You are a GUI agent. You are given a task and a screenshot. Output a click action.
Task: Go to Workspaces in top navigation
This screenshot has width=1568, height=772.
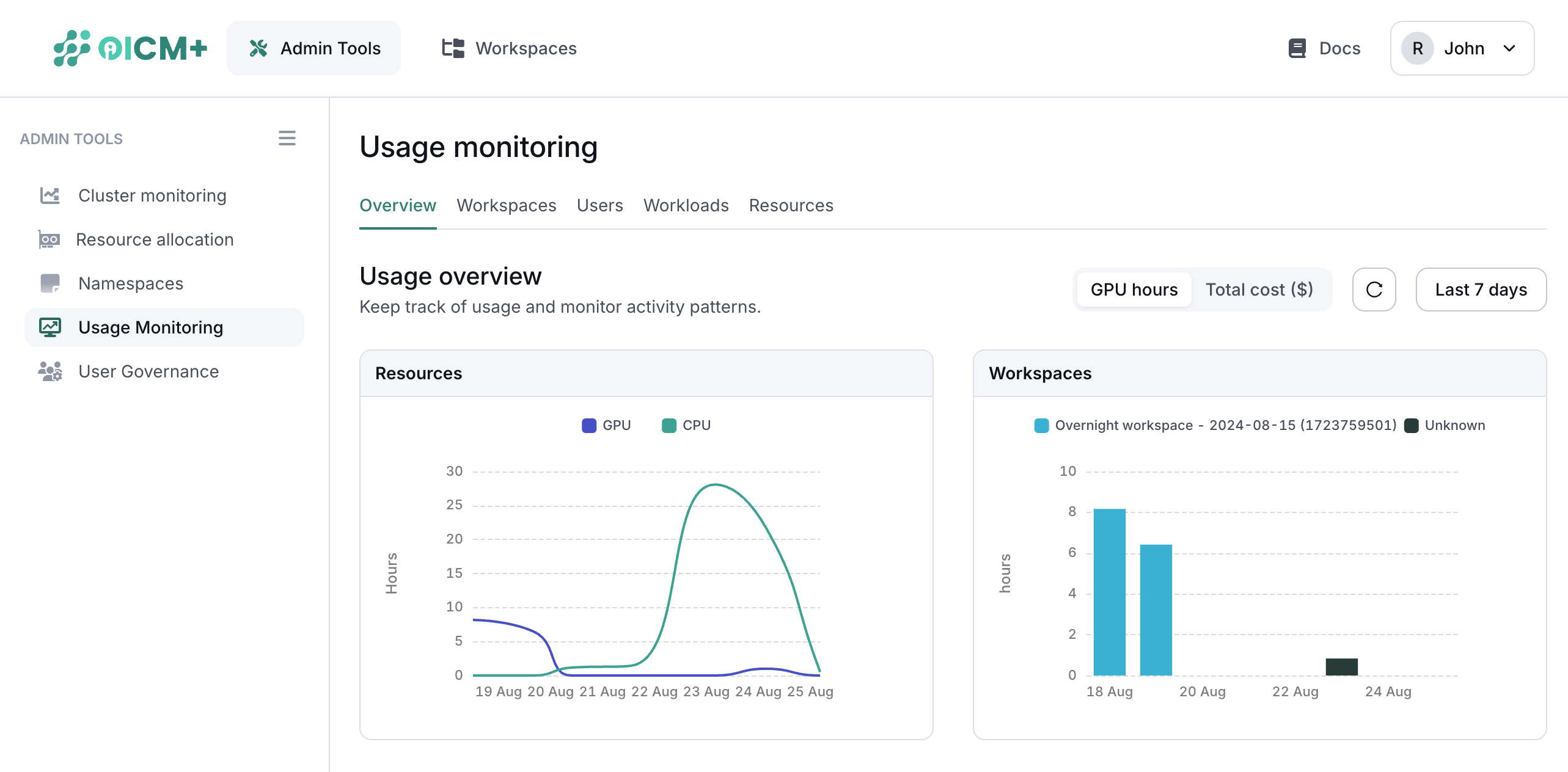[x=509, y=48]
